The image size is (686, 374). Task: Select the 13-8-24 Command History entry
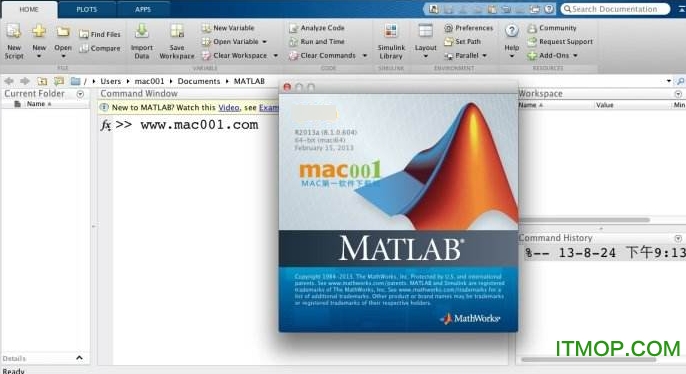pyautogui.click(x=605, y=253)
